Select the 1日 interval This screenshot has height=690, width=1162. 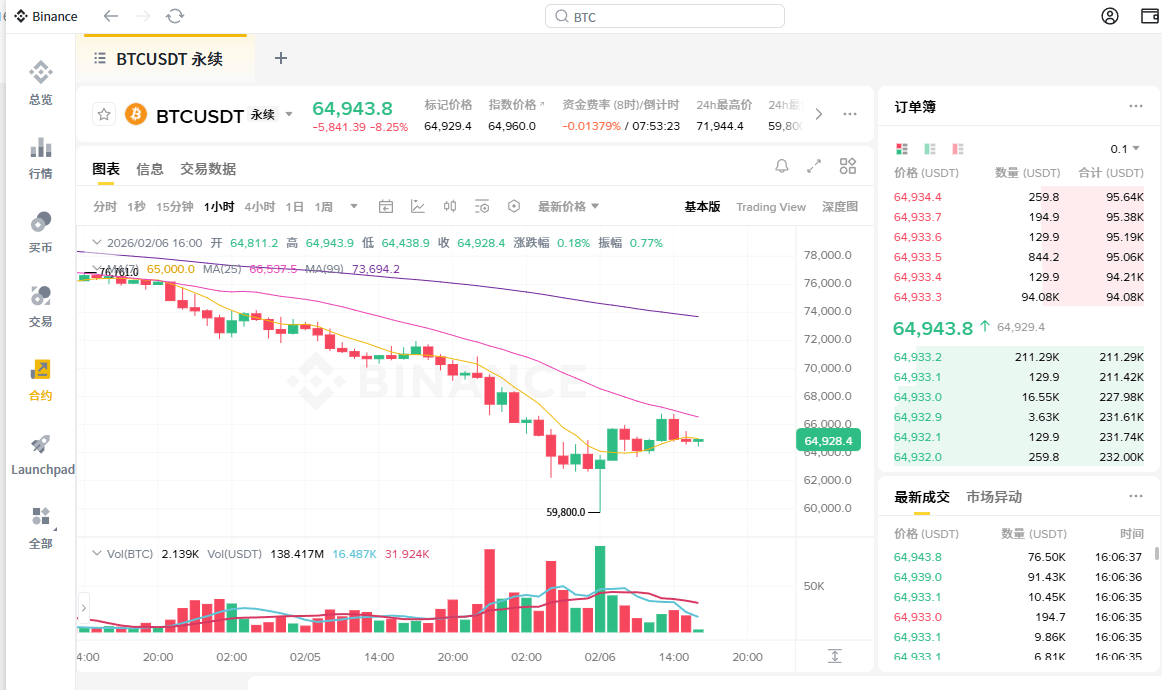point(294,207)
